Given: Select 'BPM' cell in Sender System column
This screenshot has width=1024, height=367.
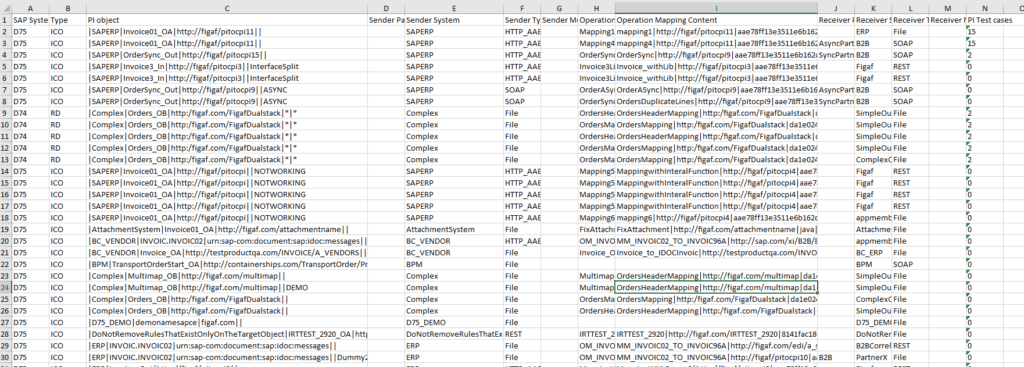Looking at the screenshot, I should (x=454, y=264).
